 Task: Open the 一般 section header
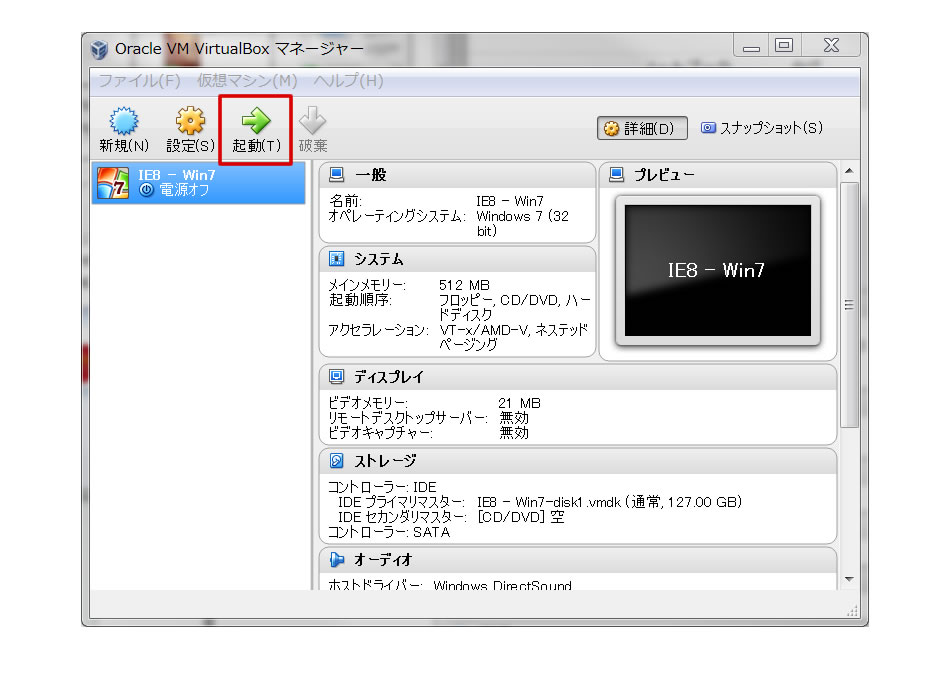pos(457,175)
